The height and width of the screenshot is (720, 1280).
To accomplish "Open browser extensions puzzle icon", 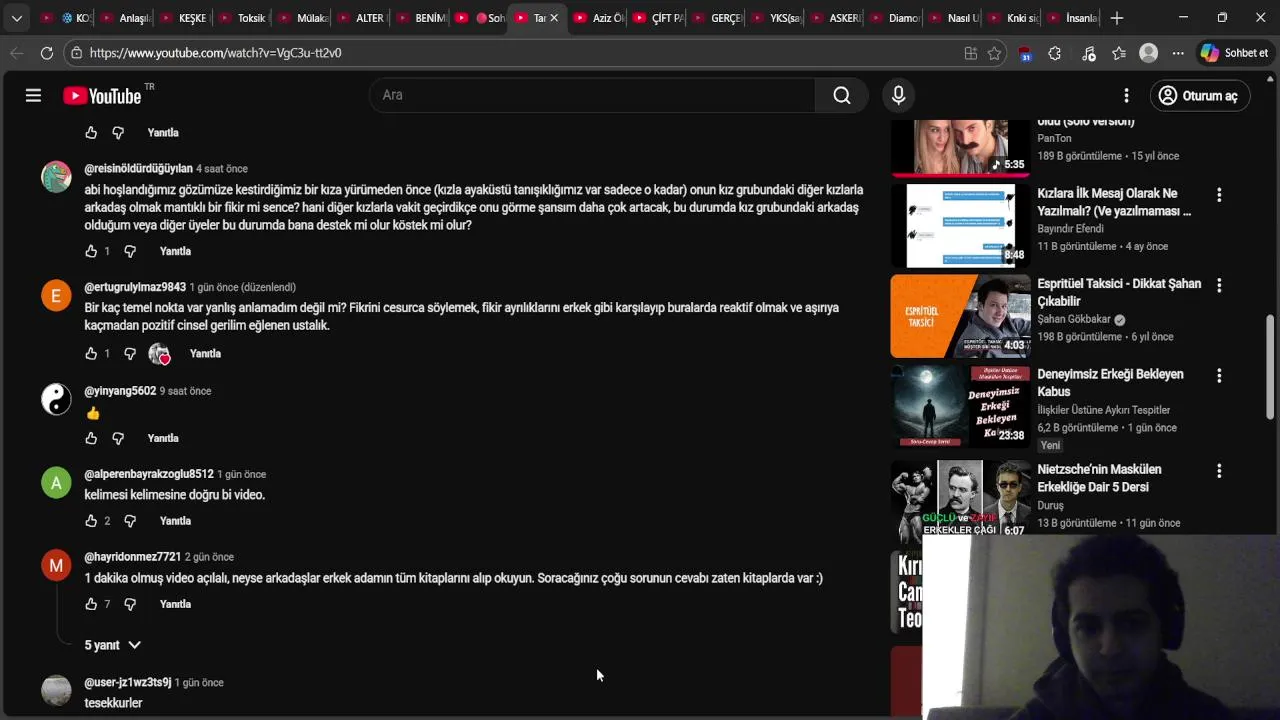I will click(x=1054, y=53).
